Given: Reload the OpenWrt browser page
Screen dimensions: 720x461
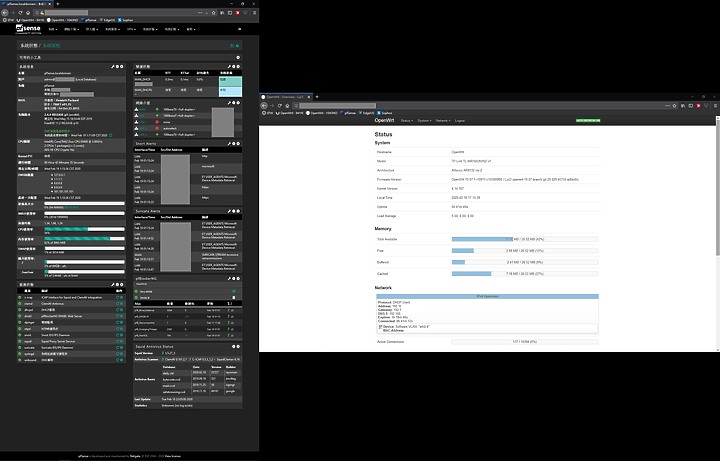Looking at the screenshot, I should click(280, 106).
